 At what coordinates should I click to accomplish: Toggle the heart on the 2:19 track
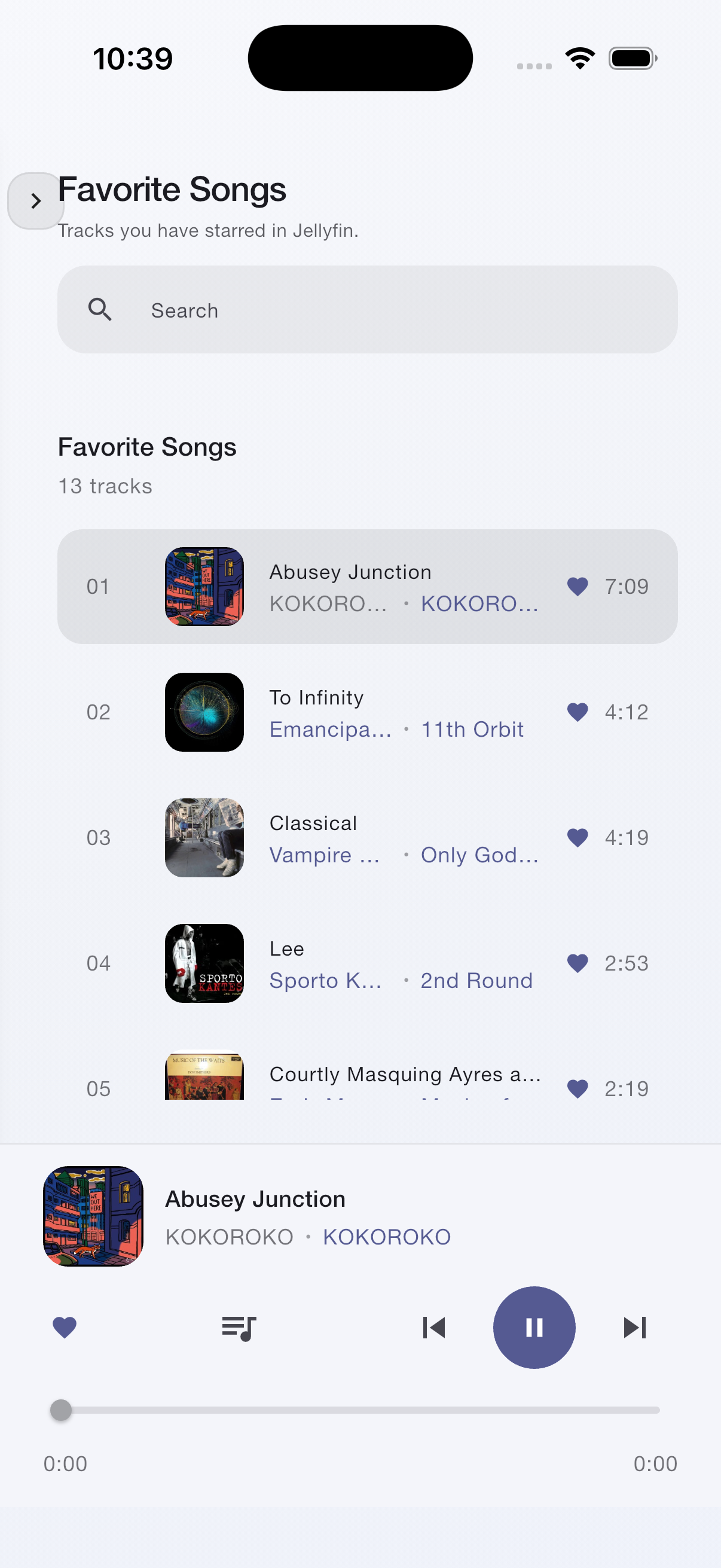[578, 1088]
